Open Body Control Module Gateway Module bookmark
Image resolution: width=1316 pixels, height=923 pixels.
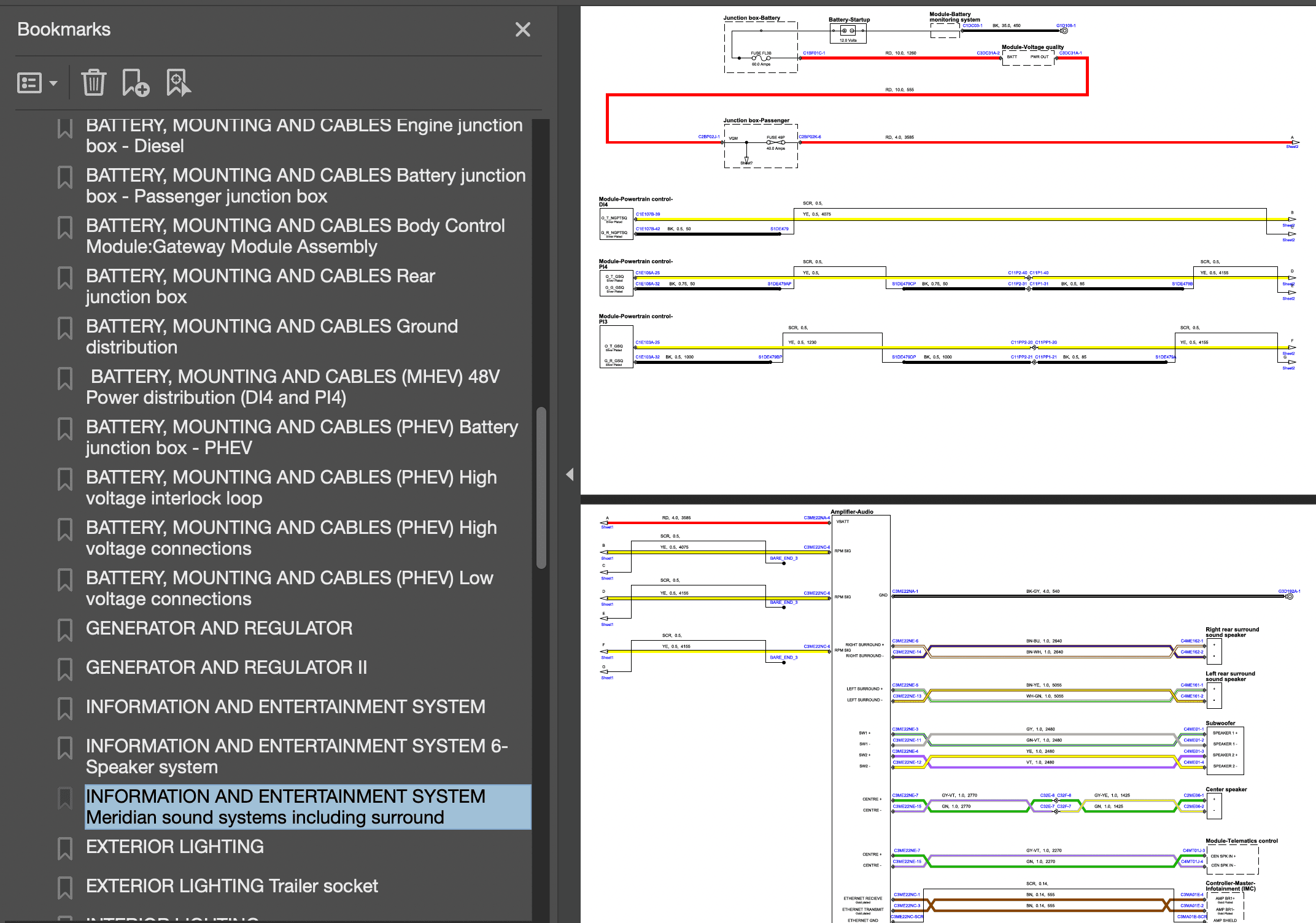click(295, 236)
